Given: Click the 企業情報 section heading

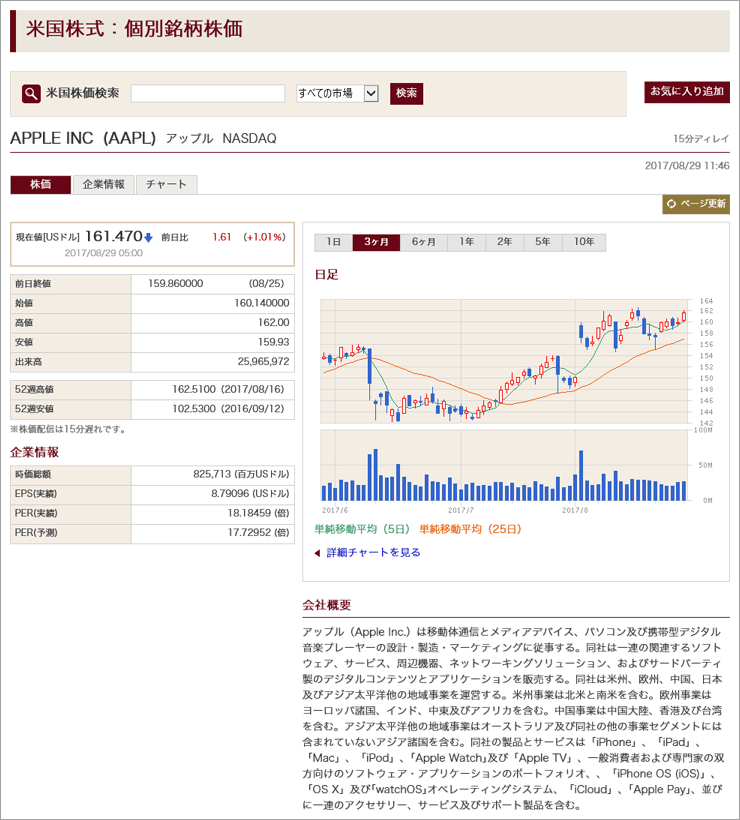Looking at the screenshot, I should pyautogui.click(x=35, y=452).
